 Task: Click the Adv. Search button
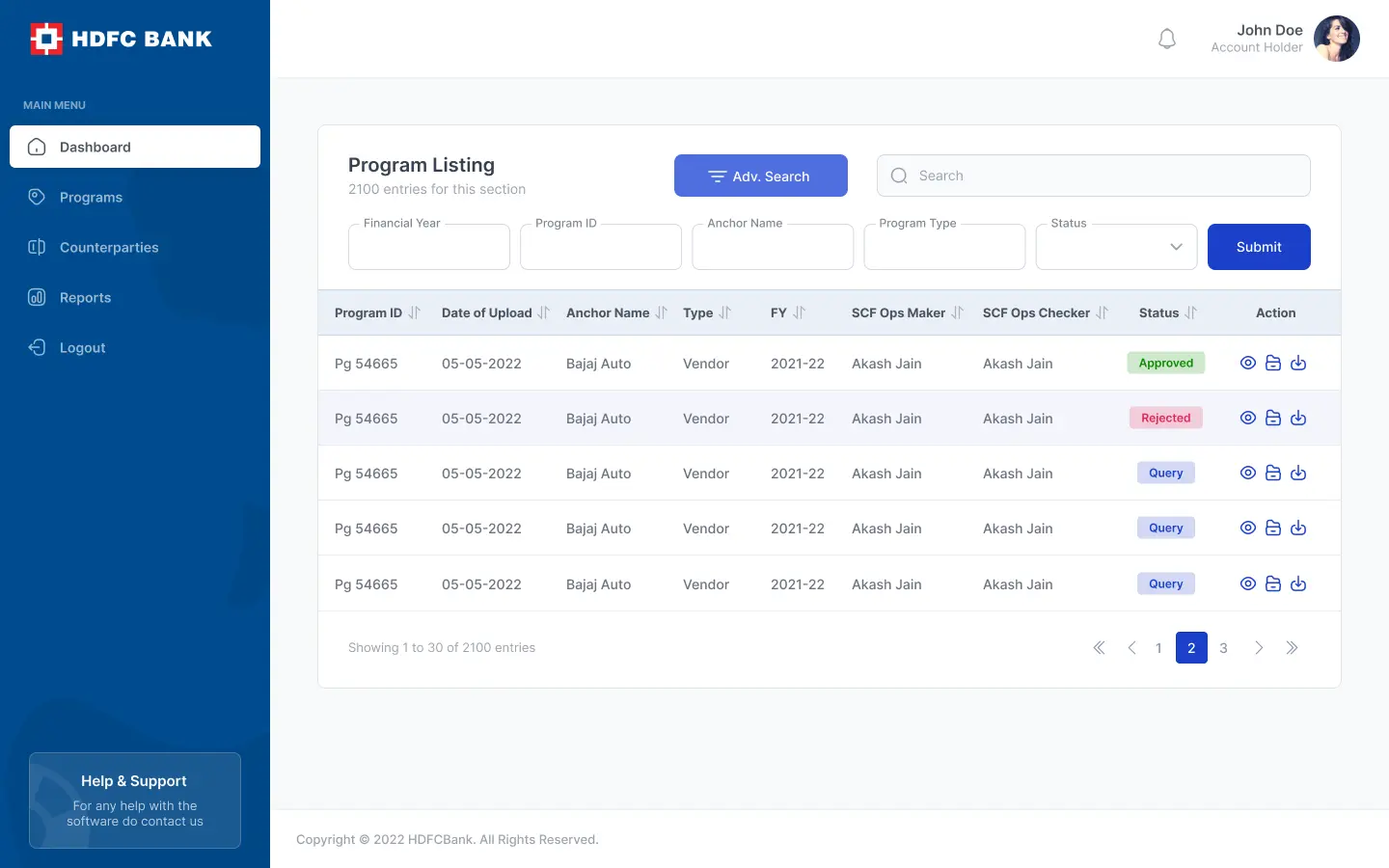point(761,176)
